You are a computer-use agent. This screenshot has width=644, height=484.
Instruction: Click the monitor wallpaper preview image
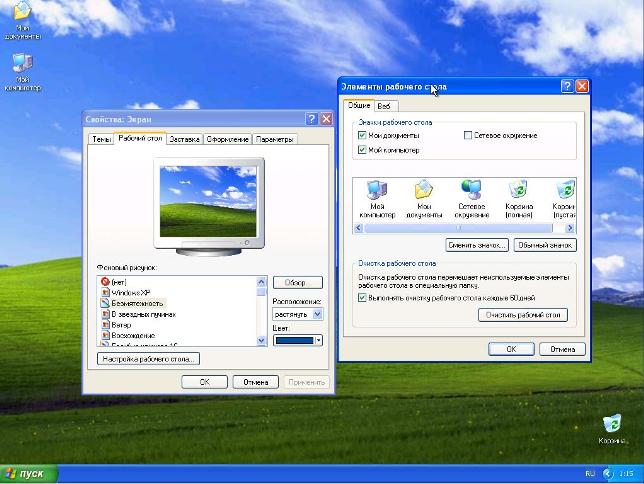[x=208, y=201]
